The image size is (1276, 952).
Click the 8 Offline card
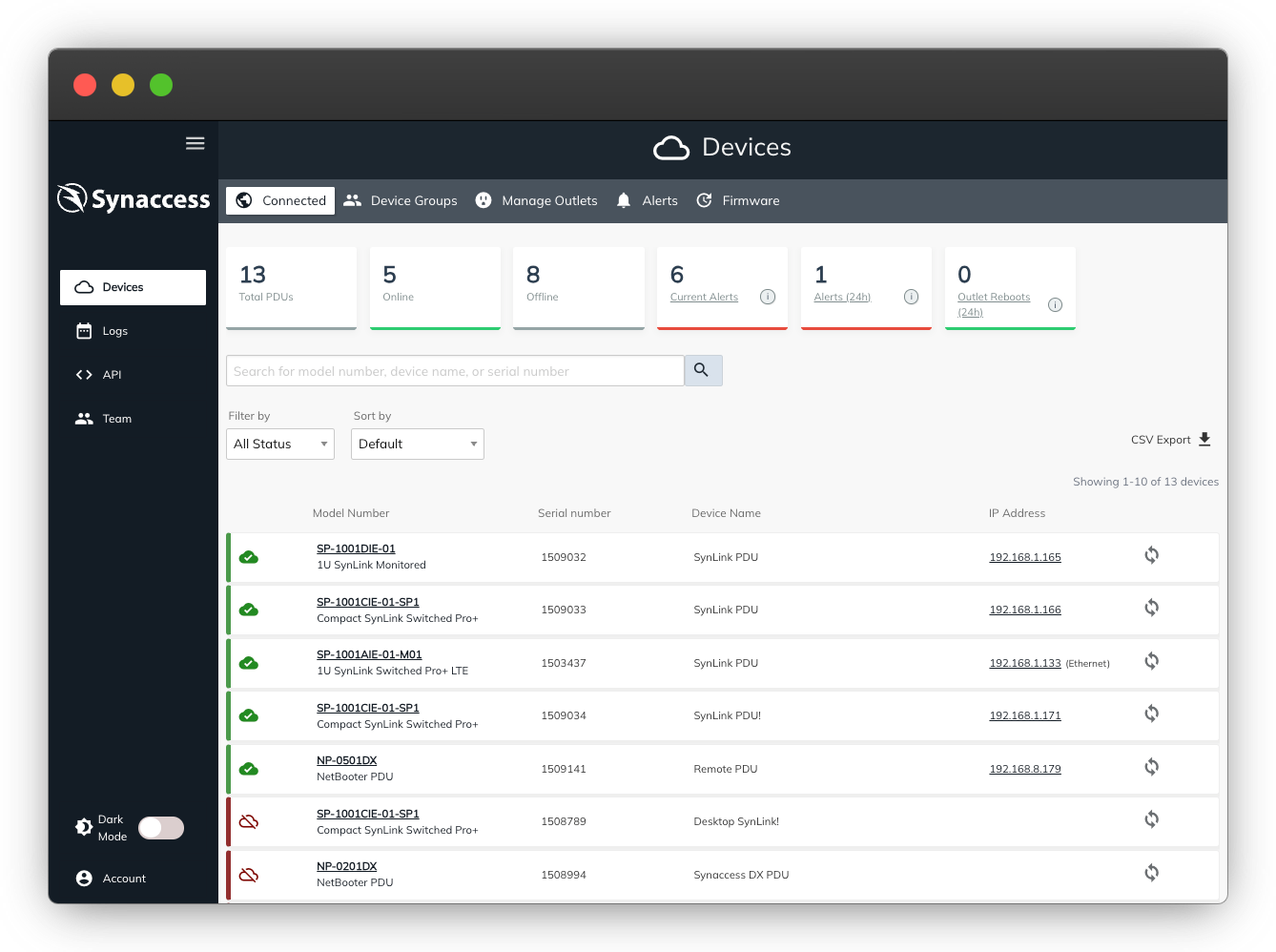pyautogui.click(x=578, y=288)
